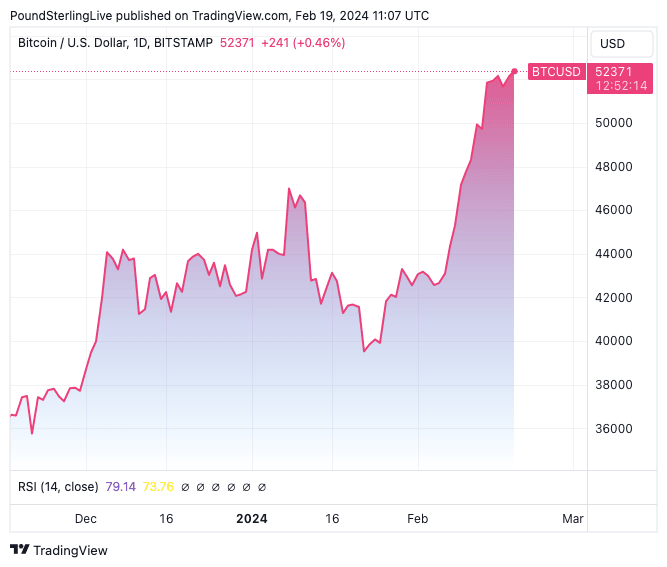Click the last price dot marker on chart
This screenshot has height=567, width=667.
click(514, 71)
